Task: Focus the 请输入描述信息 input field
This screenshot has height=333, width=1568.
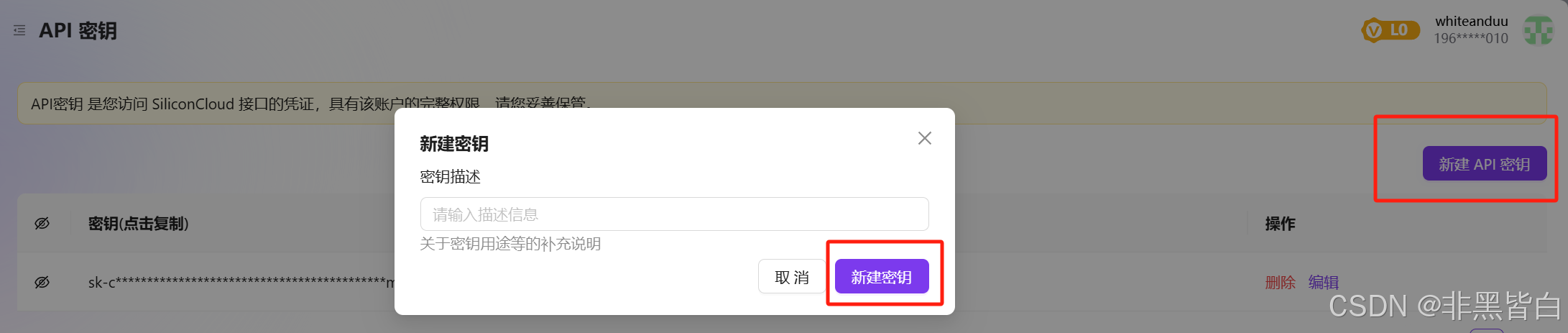Action: [x=674, y=214]
